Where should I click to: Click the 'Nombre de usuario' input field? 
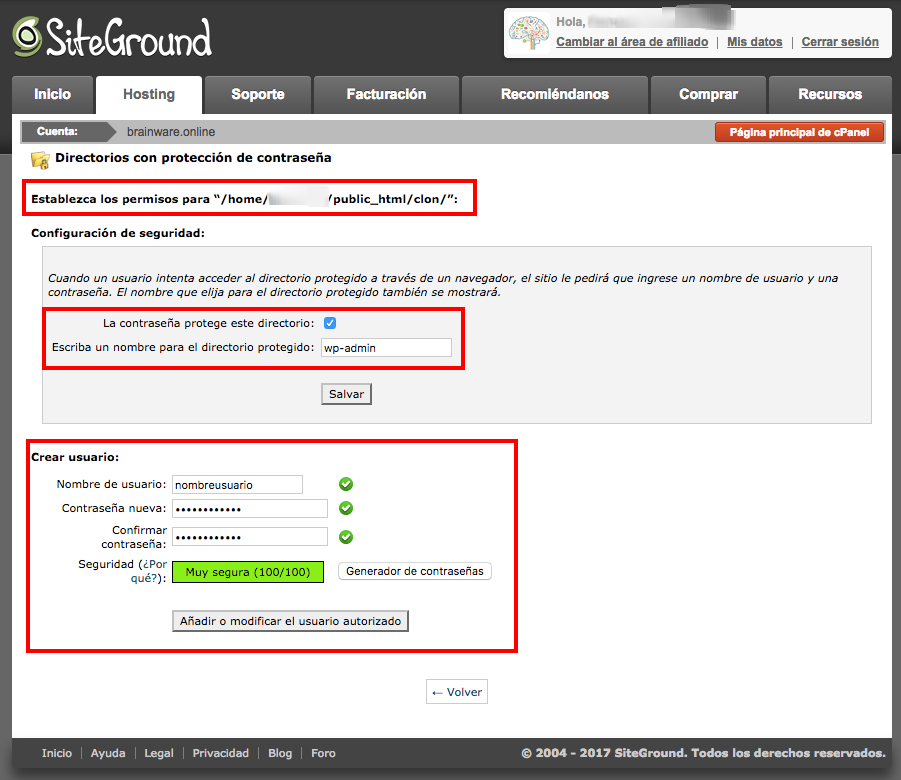(x=237, y=485)
